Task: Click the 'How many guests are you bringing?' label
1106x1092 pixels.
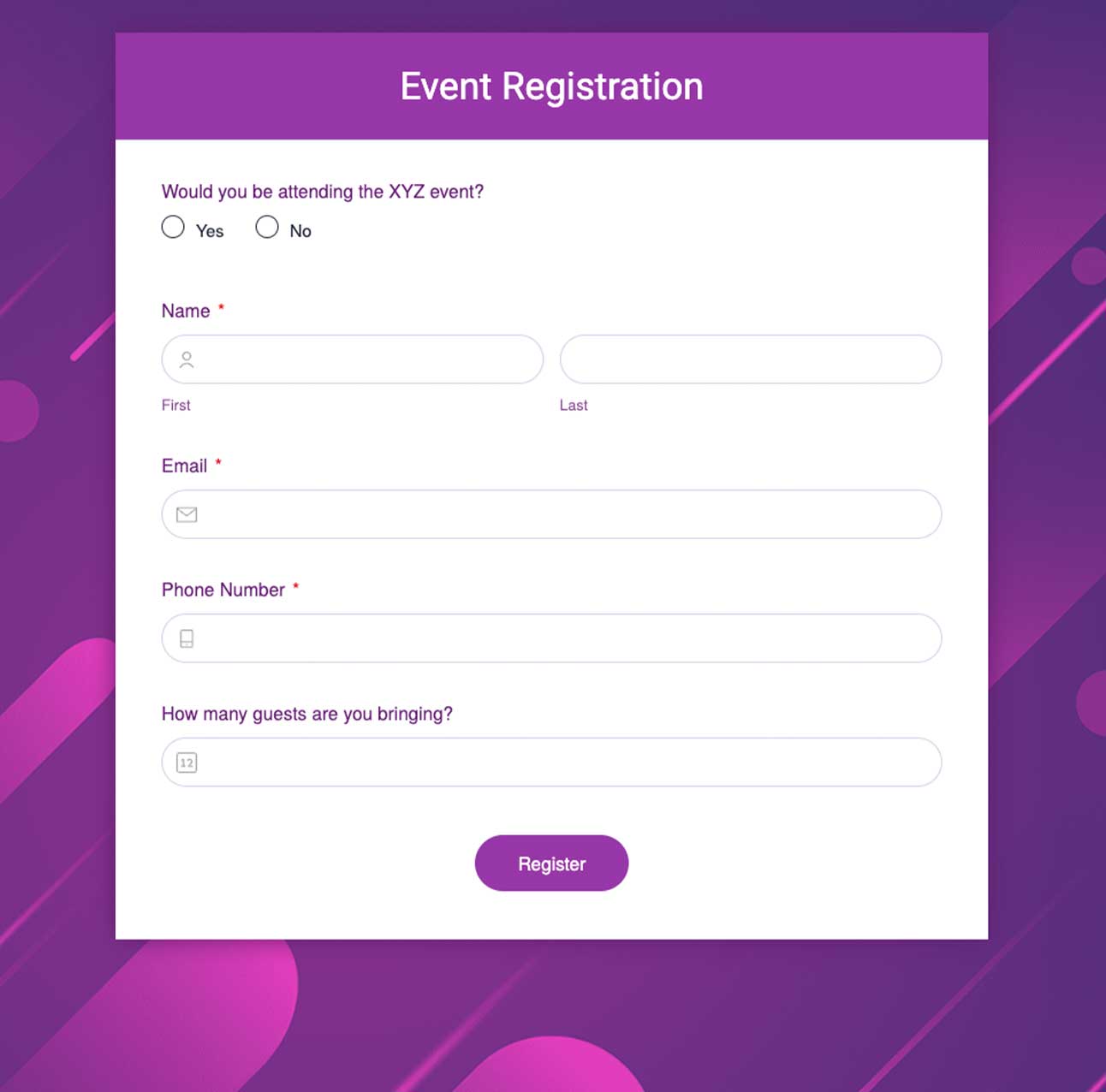Action: tap(306, 714)
